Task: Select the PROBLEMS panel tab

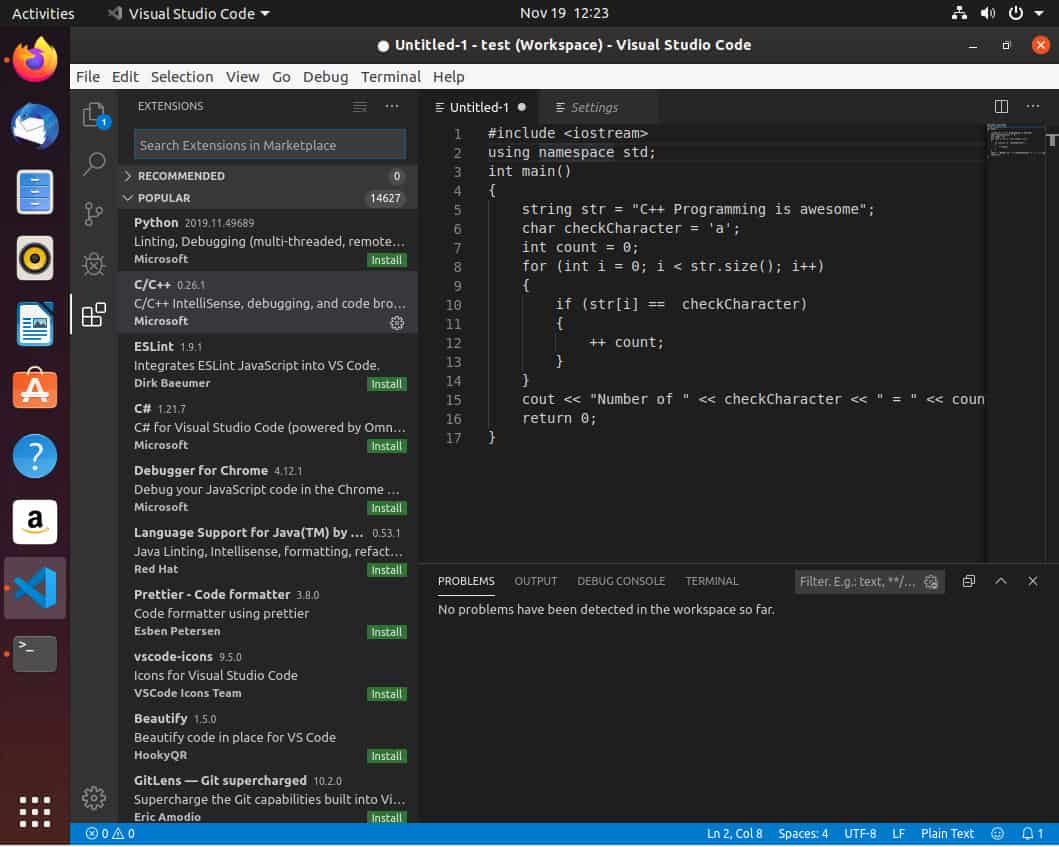Action: click(466, 581)
